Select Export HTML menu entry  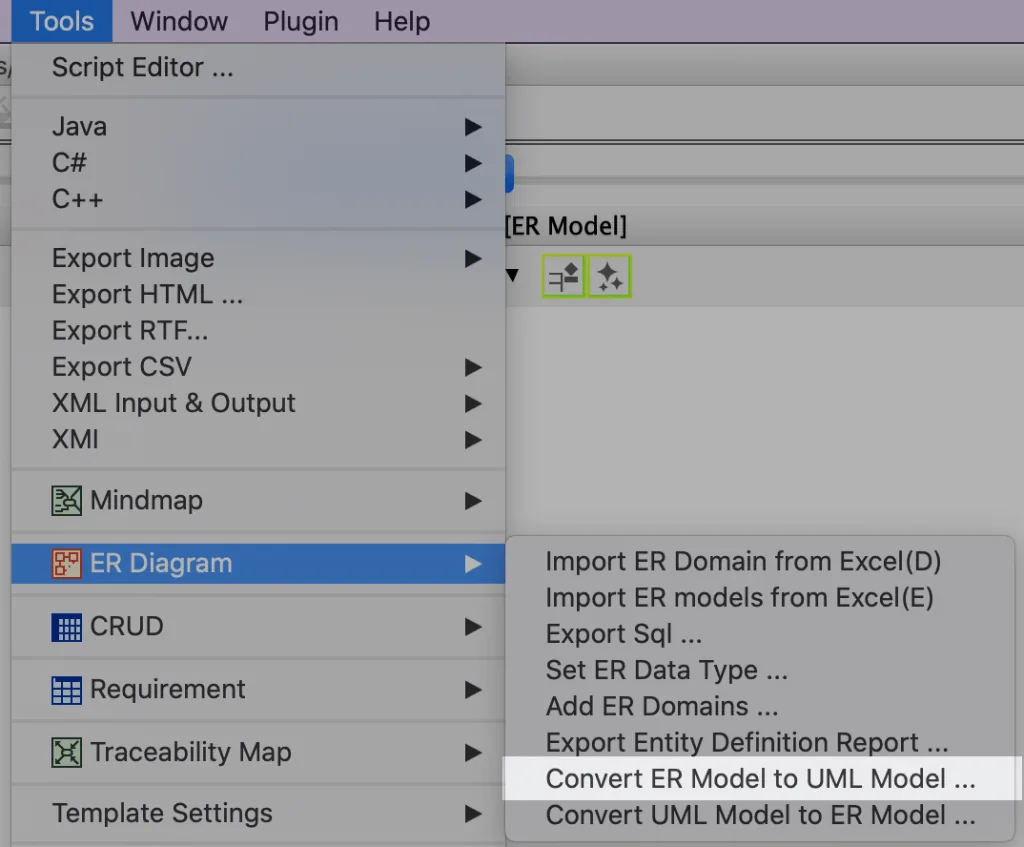click(x=258, y=295)
